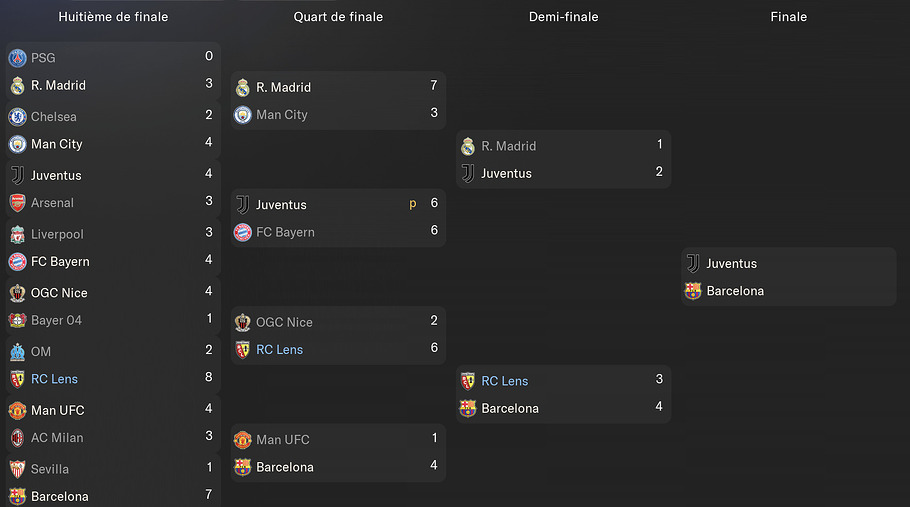Image resolution: width=910 pixels, height=507 pixels.
Task: Open R. Madrid vs Man City match
Action: pos(338,100)
